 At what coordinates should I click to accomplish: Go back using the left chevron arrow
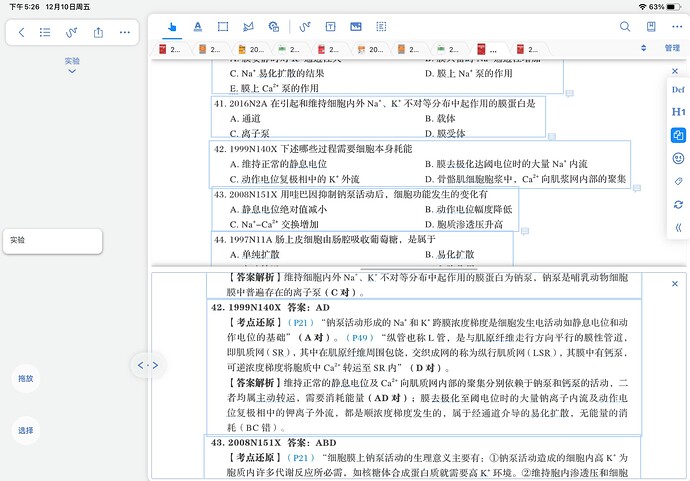coord(22,32)
